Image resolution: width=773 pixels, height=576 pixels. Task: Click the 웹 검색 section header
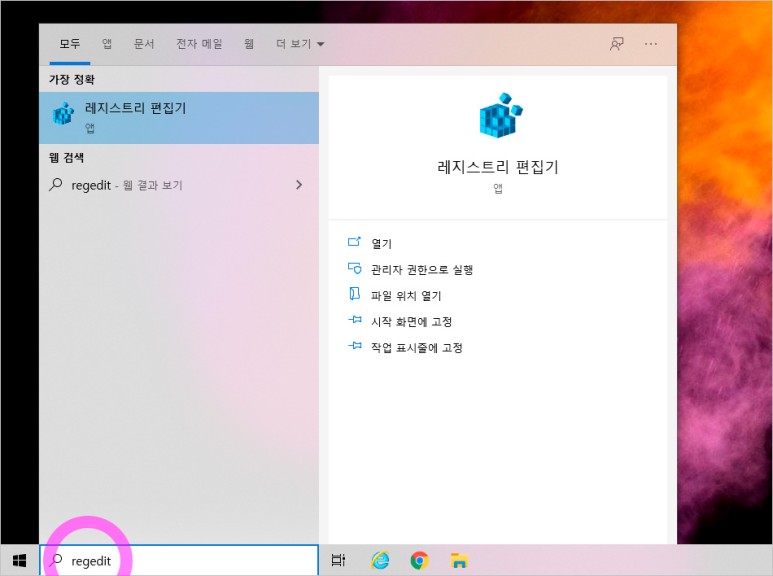[x=66, y=157]
